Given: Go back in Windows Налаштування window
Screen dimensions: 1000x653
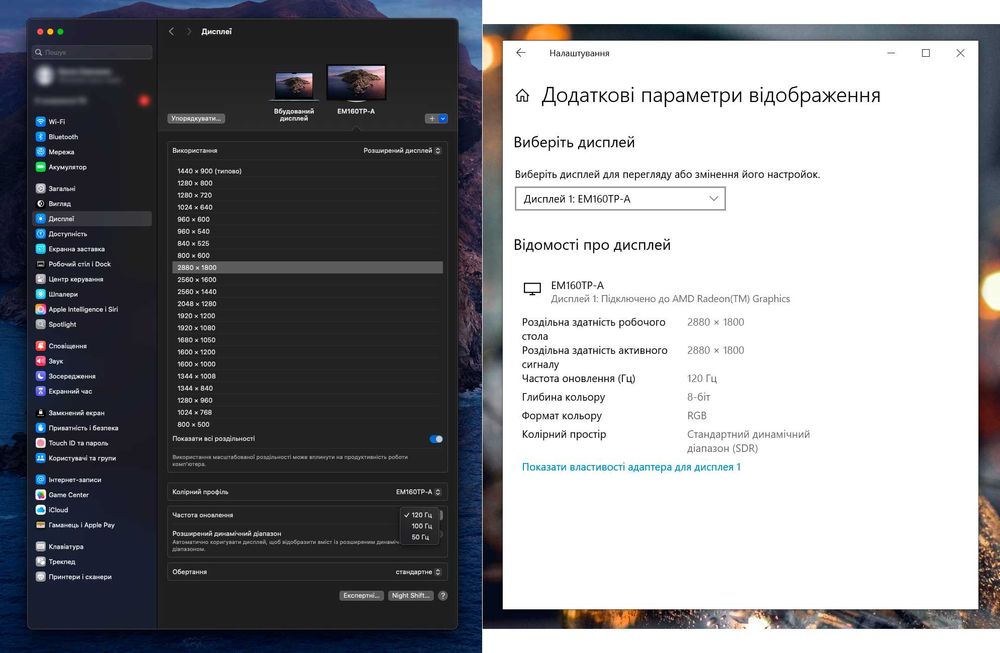Looking at the screenshot, I should pos(521,53).
